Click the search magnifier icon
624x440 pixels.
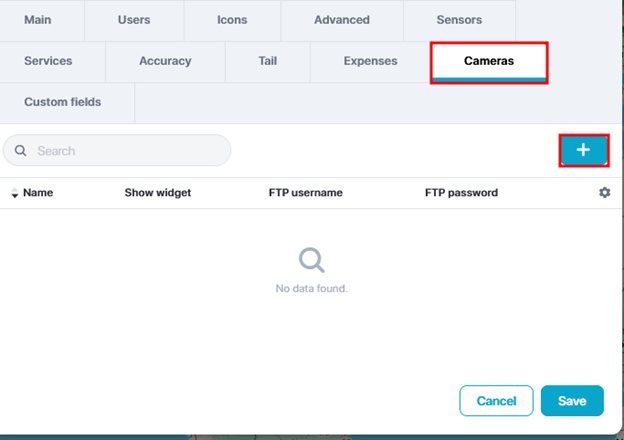[x=21, y=151]
